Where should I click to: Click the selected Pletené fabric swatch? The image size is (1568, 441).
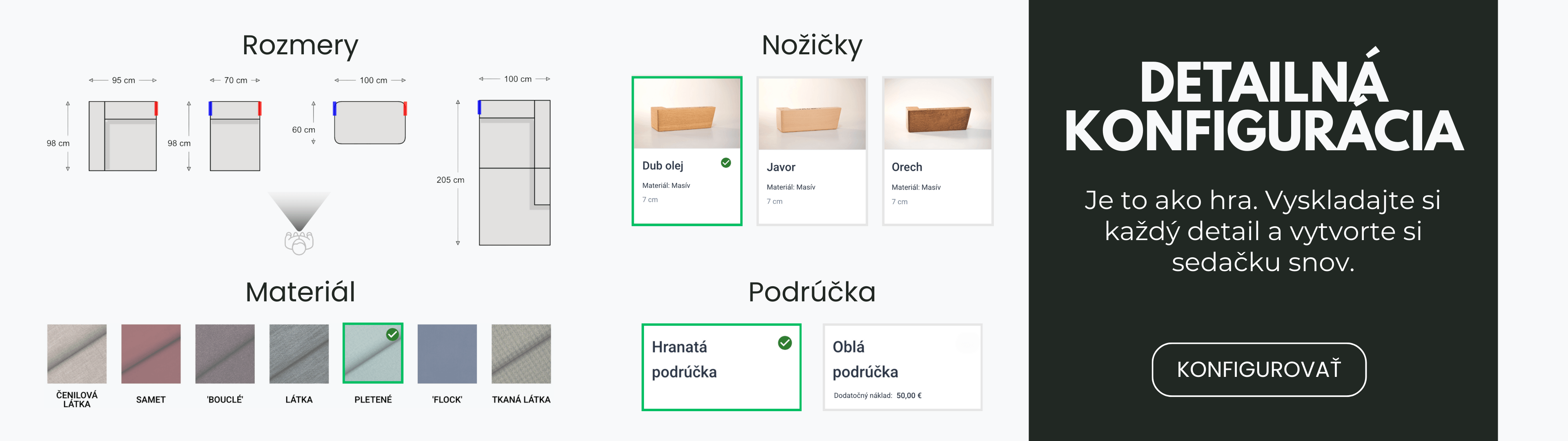[372, 354]
